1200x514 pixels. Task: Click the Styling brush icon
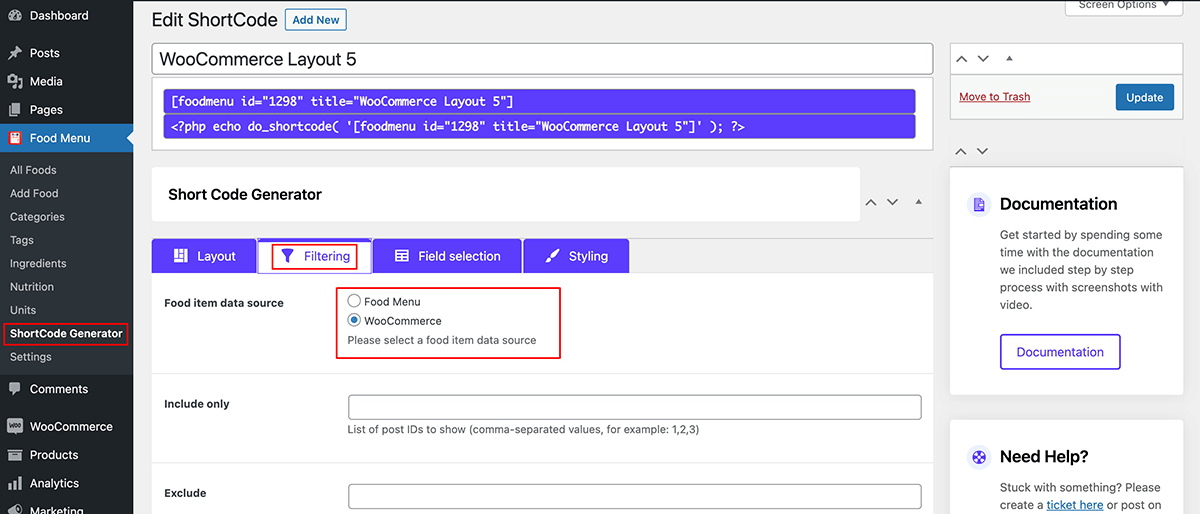pyautogui.click(x=553, y=256)
